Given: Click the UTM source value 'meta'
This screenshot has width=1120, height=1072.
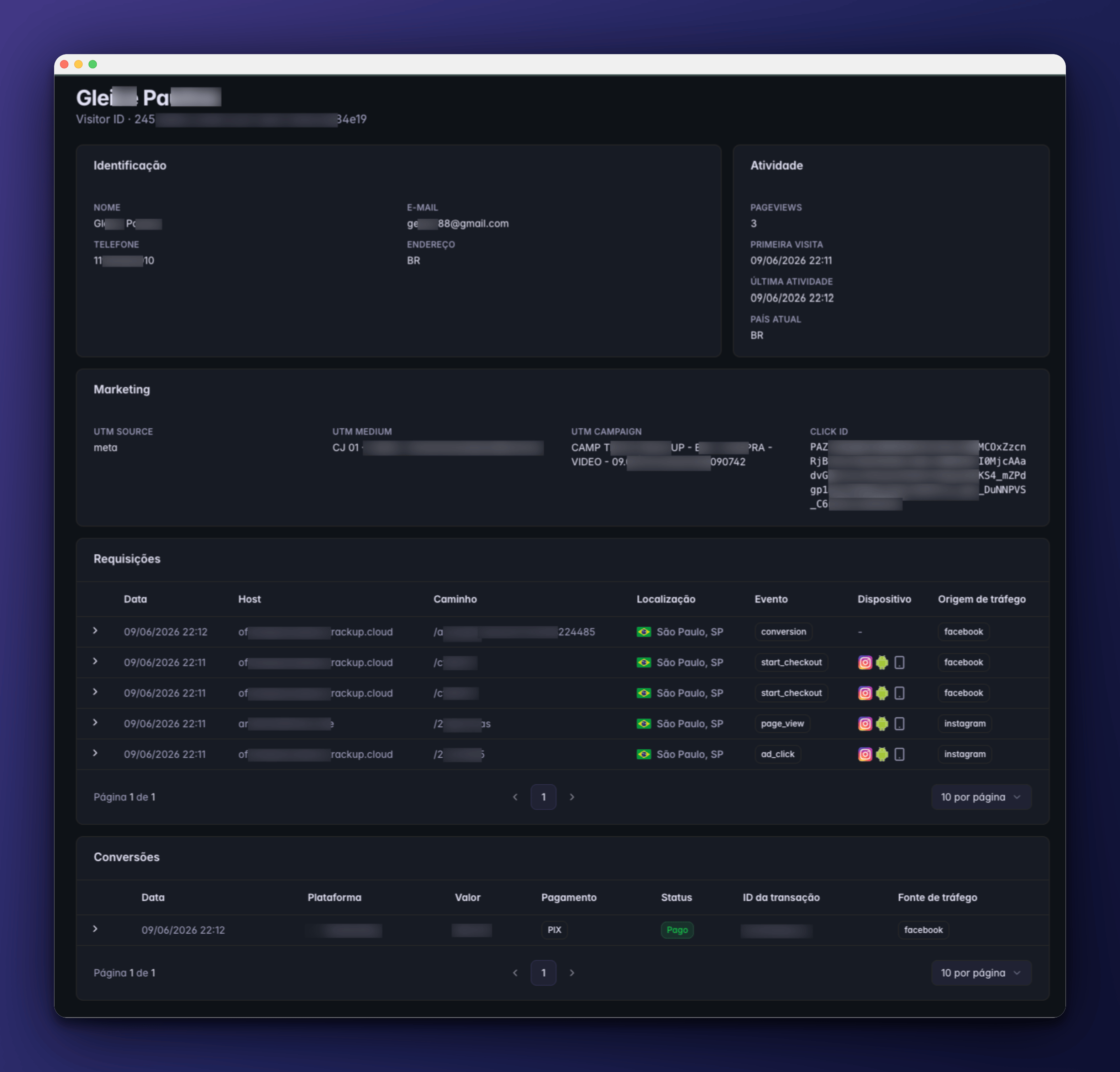Looking at the screenshot, I should [105, 448].
